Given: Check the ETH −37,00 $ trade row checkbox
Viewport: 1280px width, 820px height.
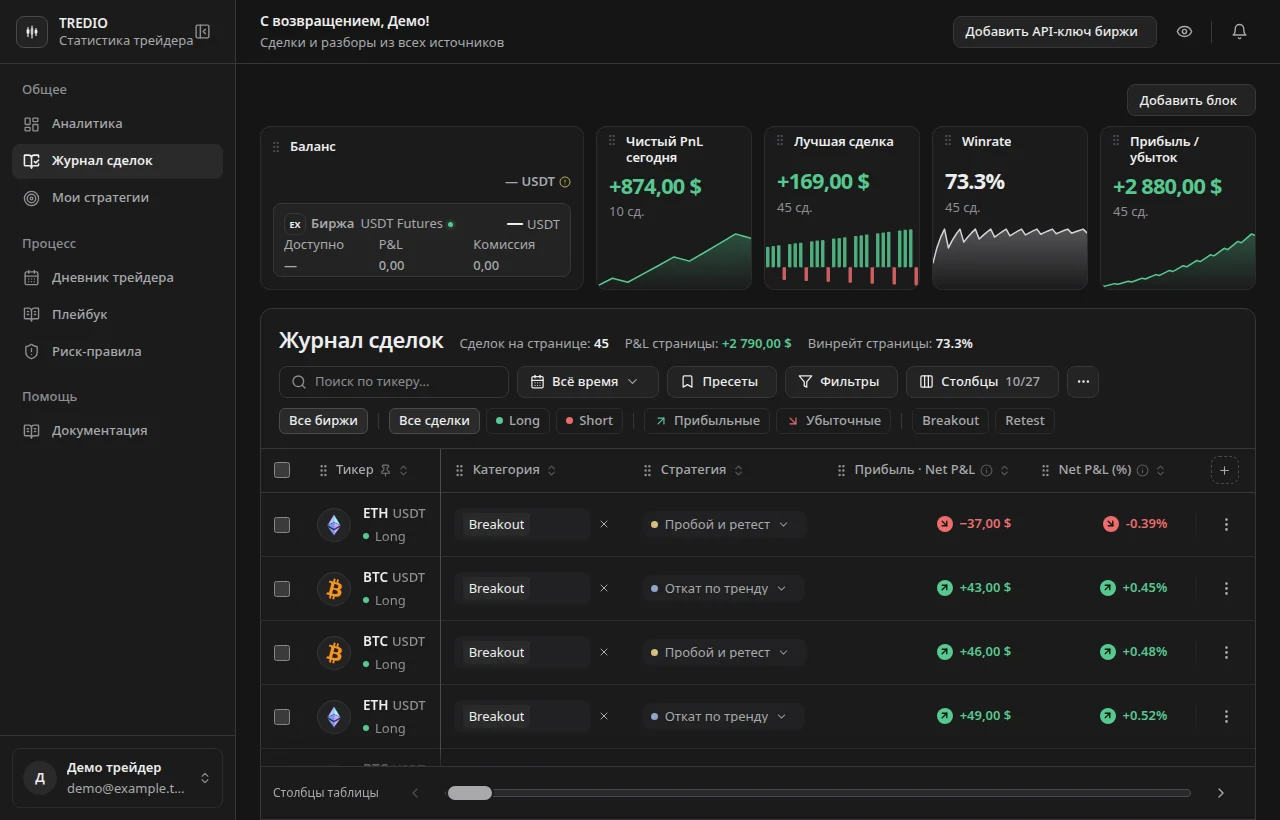Looking at the screenshot, I should tap(282, 524).
